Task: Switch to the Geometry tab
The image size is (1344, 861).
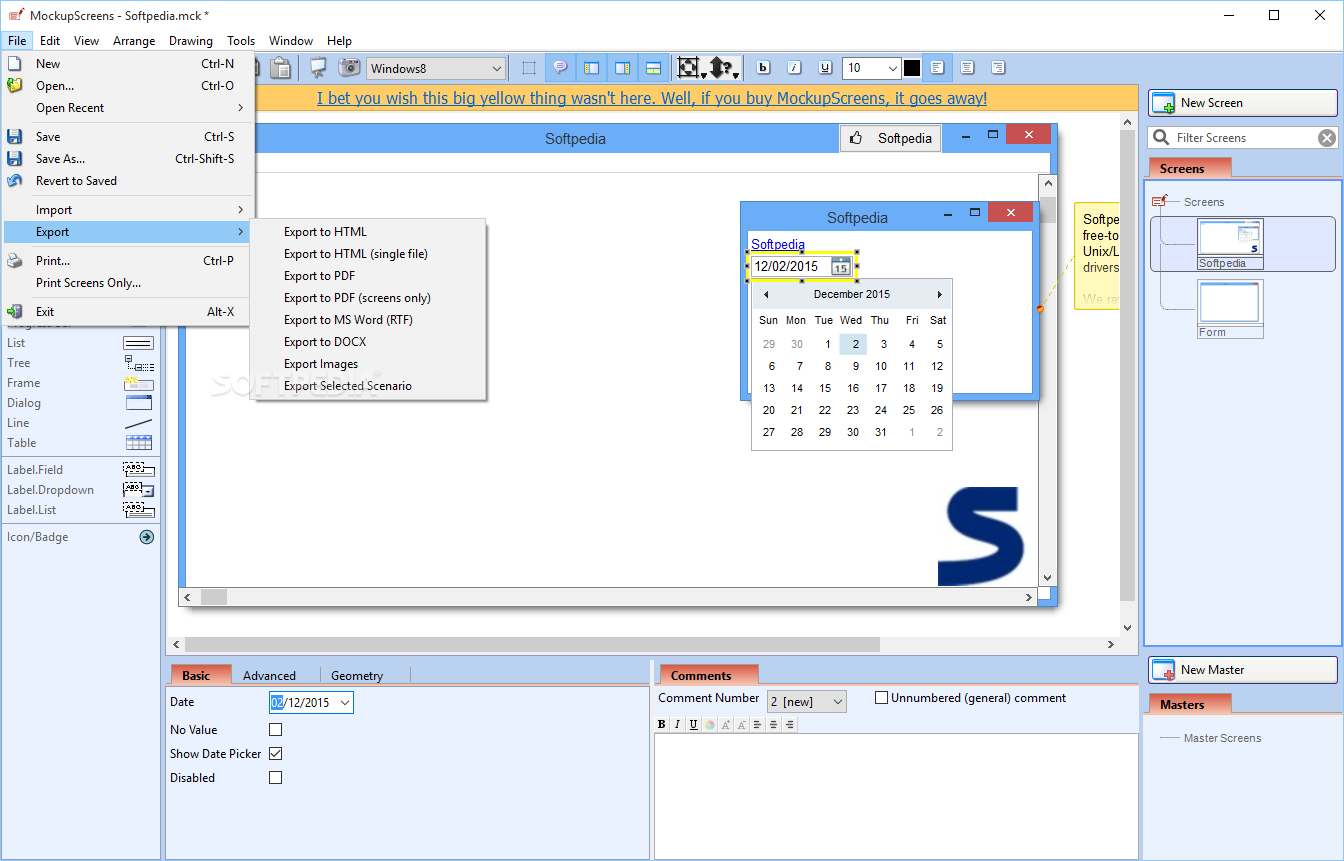Action: (357, 676)
